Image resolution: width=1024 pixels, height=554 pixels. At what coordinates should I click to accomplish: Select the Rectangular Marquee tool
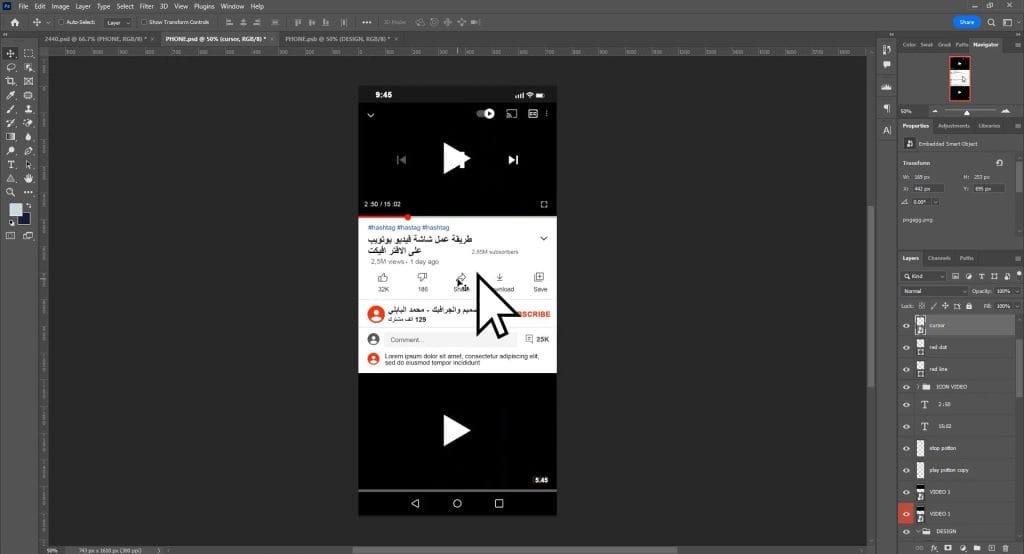[29, 54]
